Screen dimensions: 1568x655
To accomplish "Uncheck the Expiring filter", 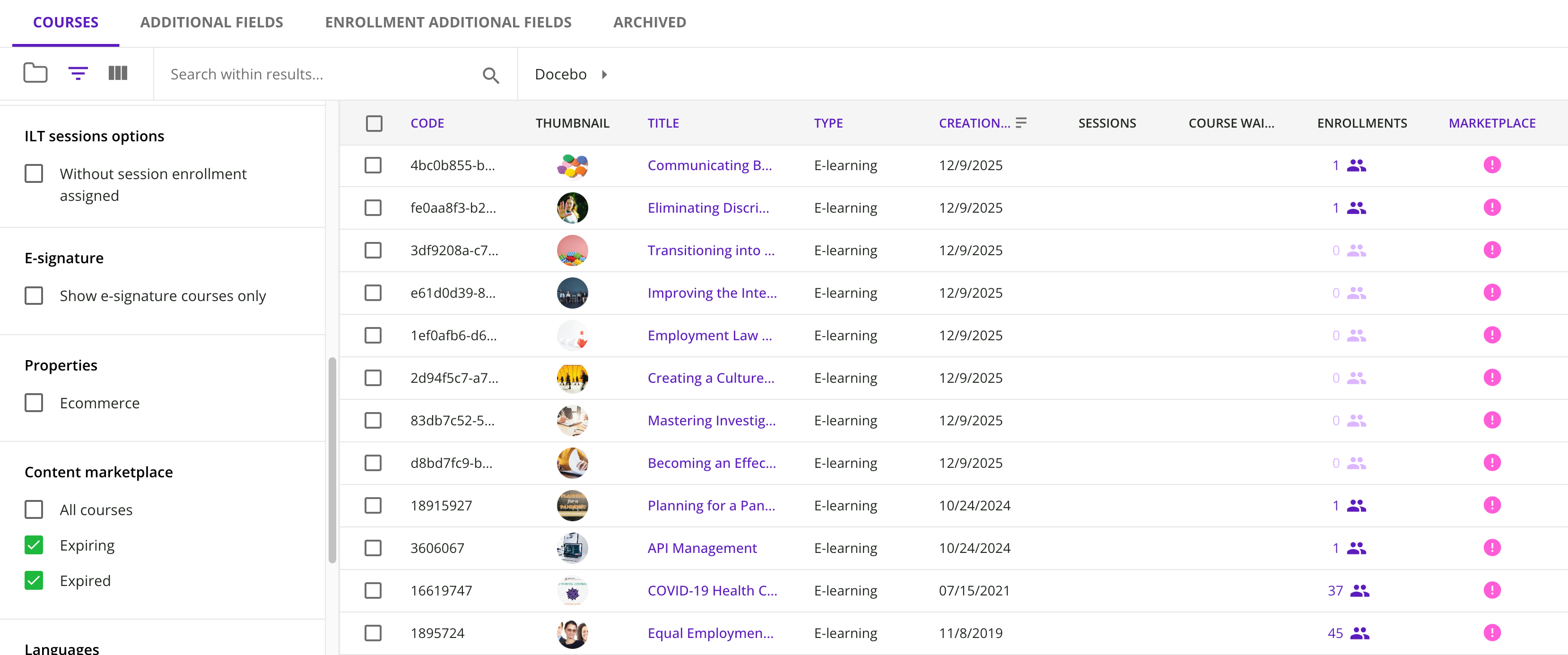I will click(34, 545).
